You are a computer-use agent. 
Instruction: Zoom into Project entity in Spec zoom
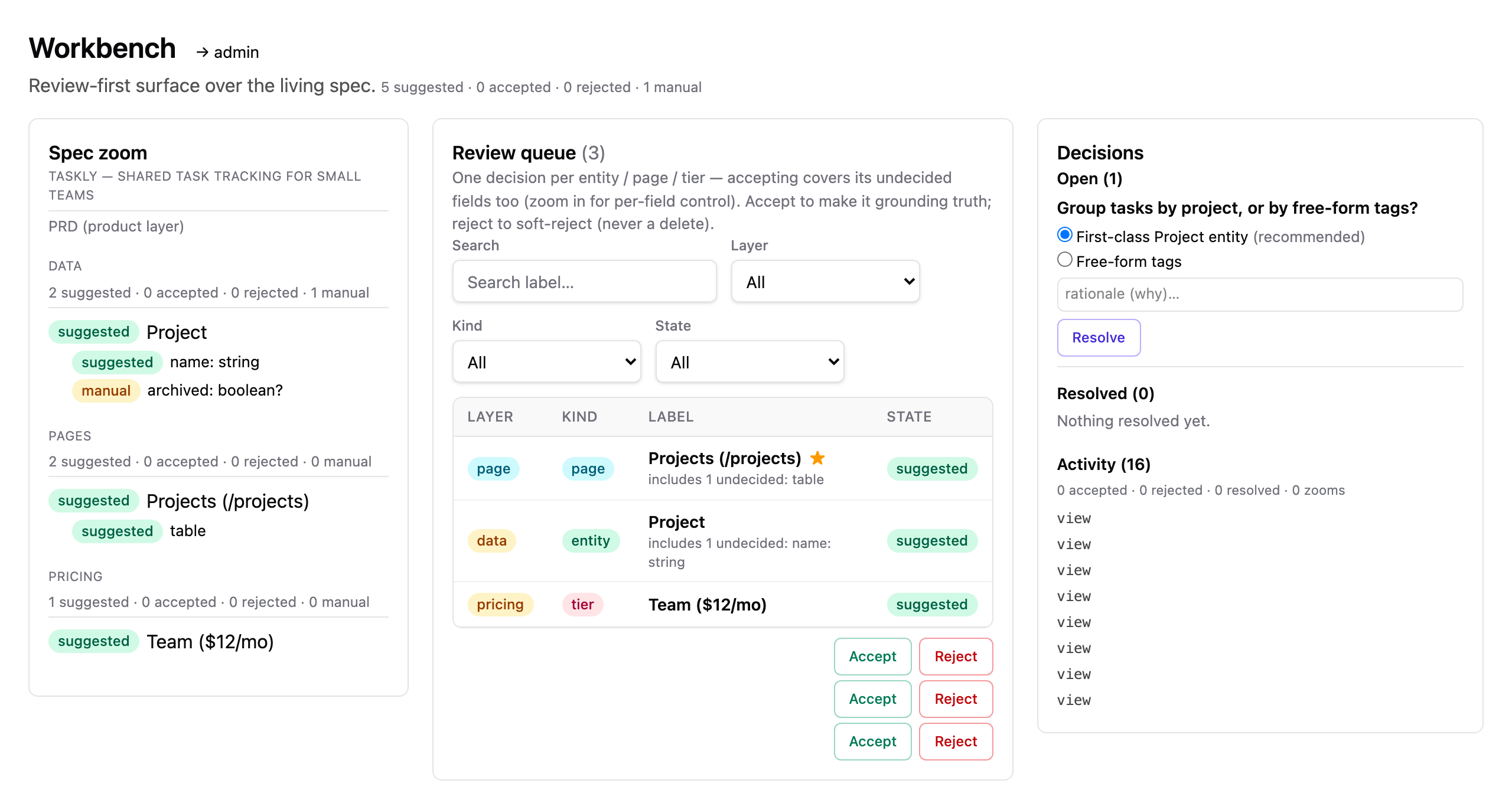click(177, 332)
